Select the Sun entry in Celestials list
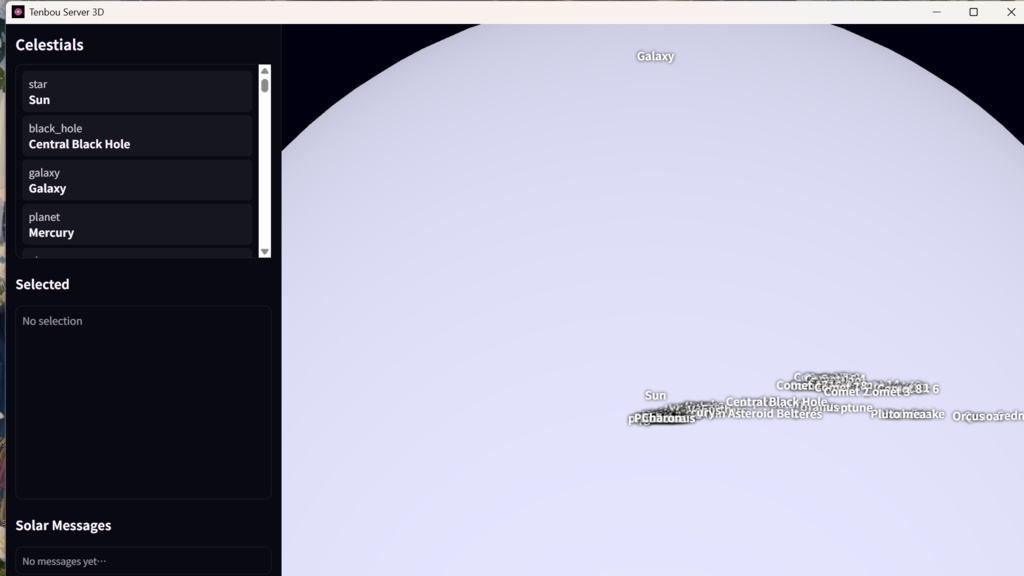Viewport: 1024px width, 576px height. click(137, 92)
